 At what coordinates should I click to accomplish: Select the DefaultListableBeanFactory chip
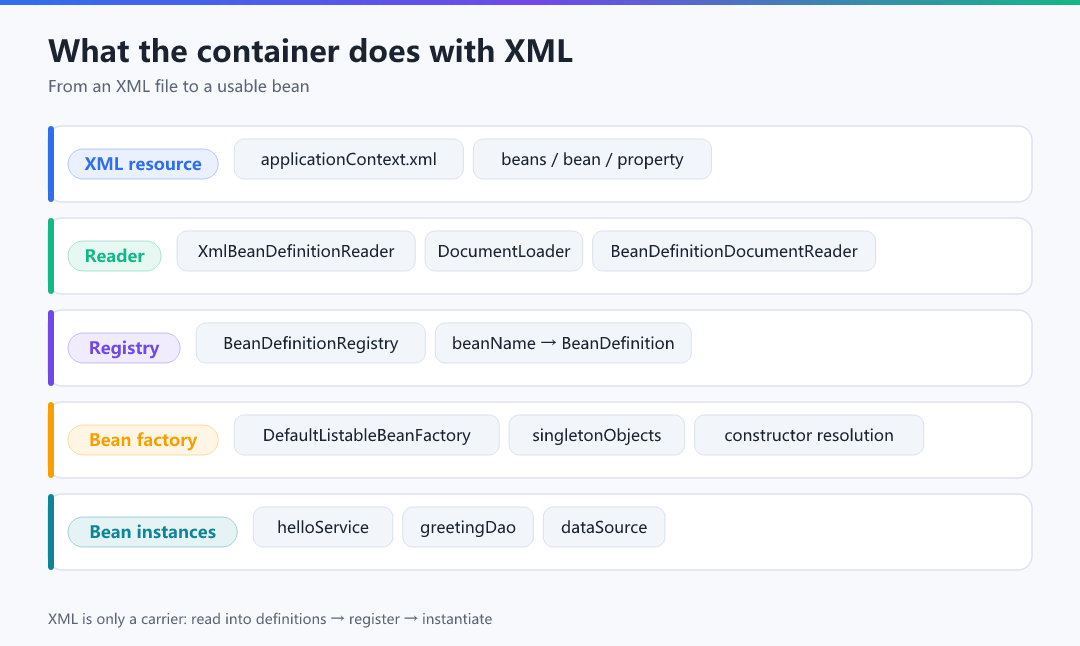366,435
